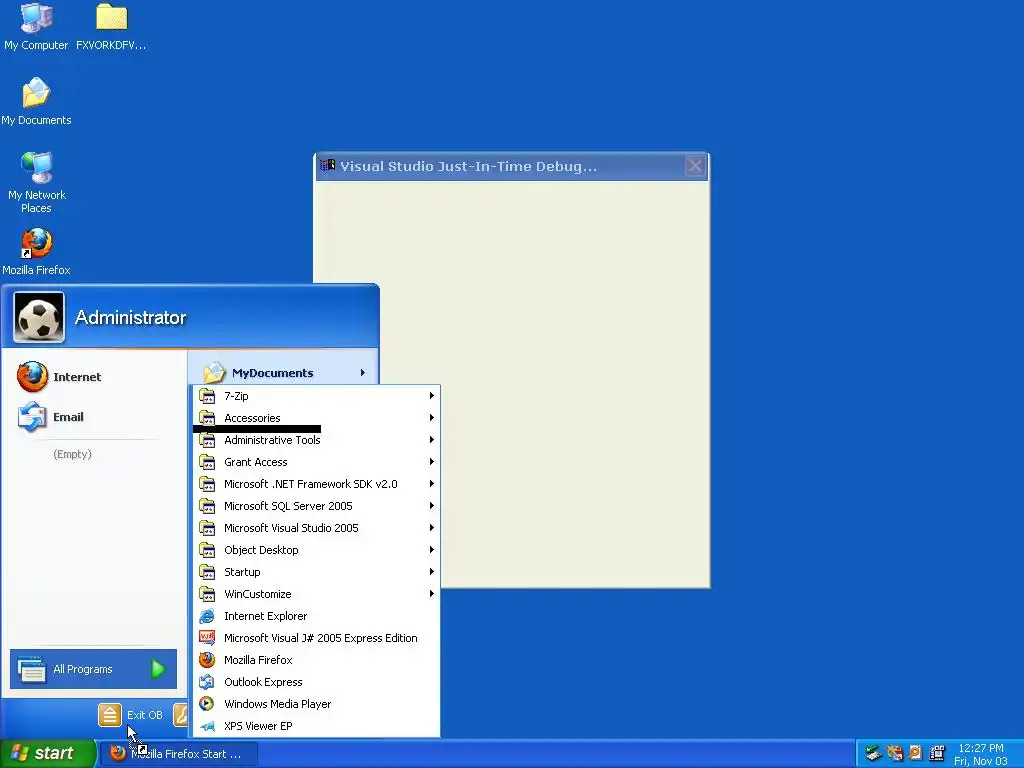Click the Internet Firefox icon in Start menu
This screenshot has width=1024, height=768.
32,377
